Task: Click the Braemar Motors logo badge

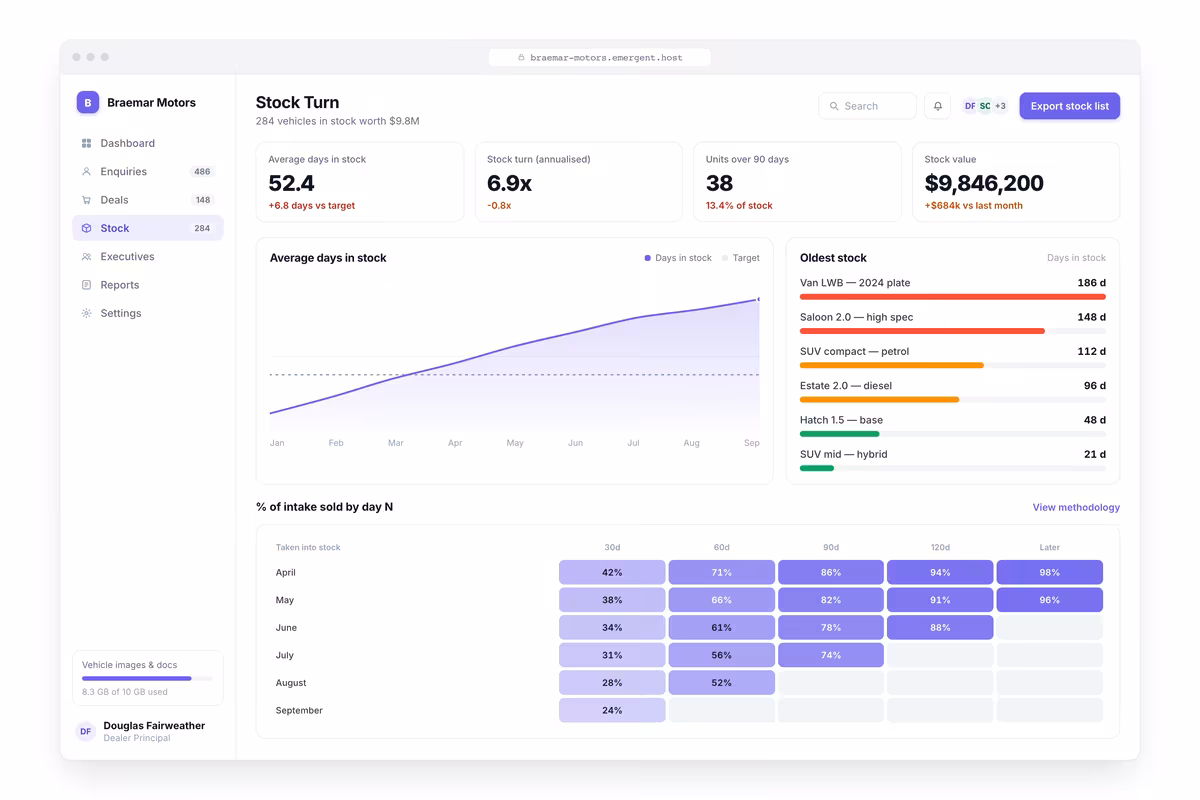Action: click(88, 102)
